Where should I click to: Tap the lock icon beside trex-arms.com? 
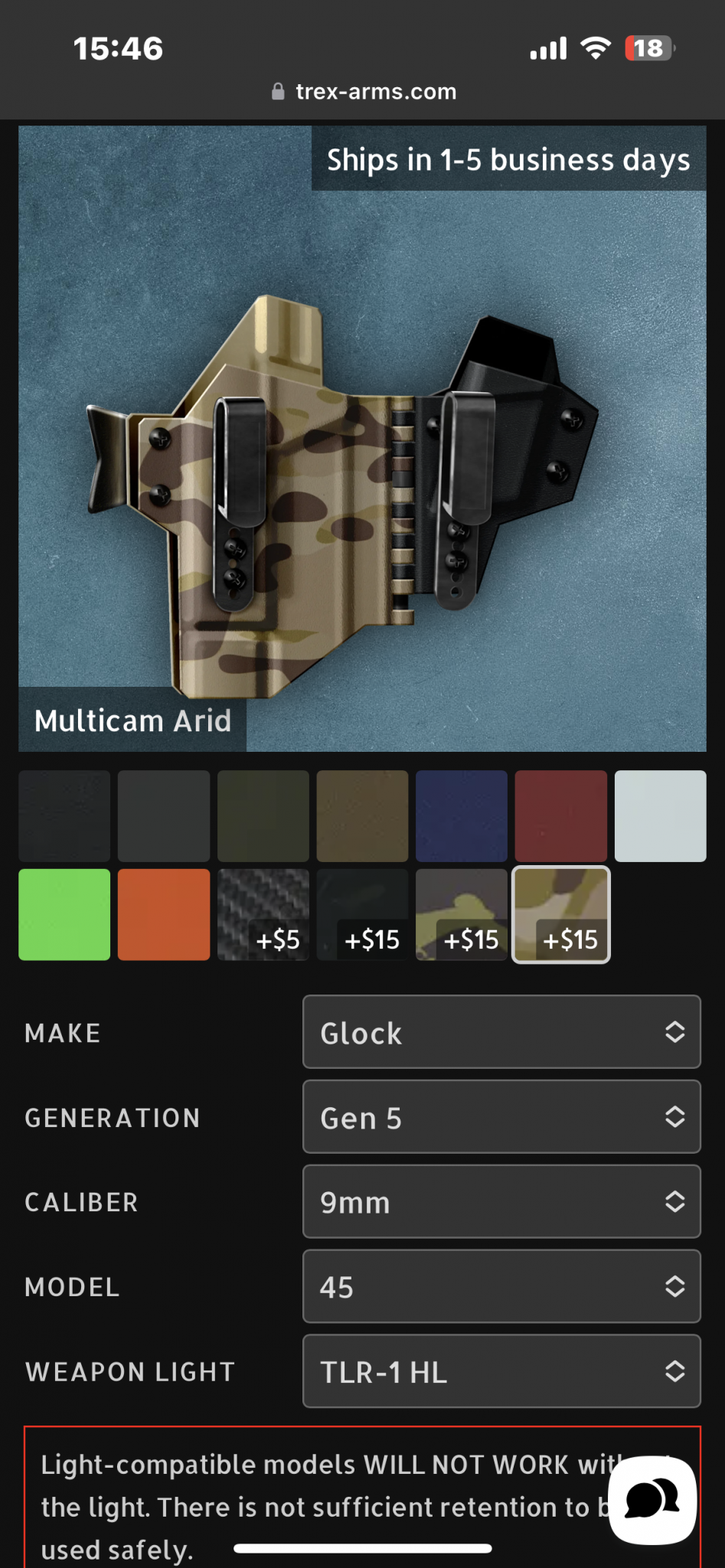click(x=278, y=92)
